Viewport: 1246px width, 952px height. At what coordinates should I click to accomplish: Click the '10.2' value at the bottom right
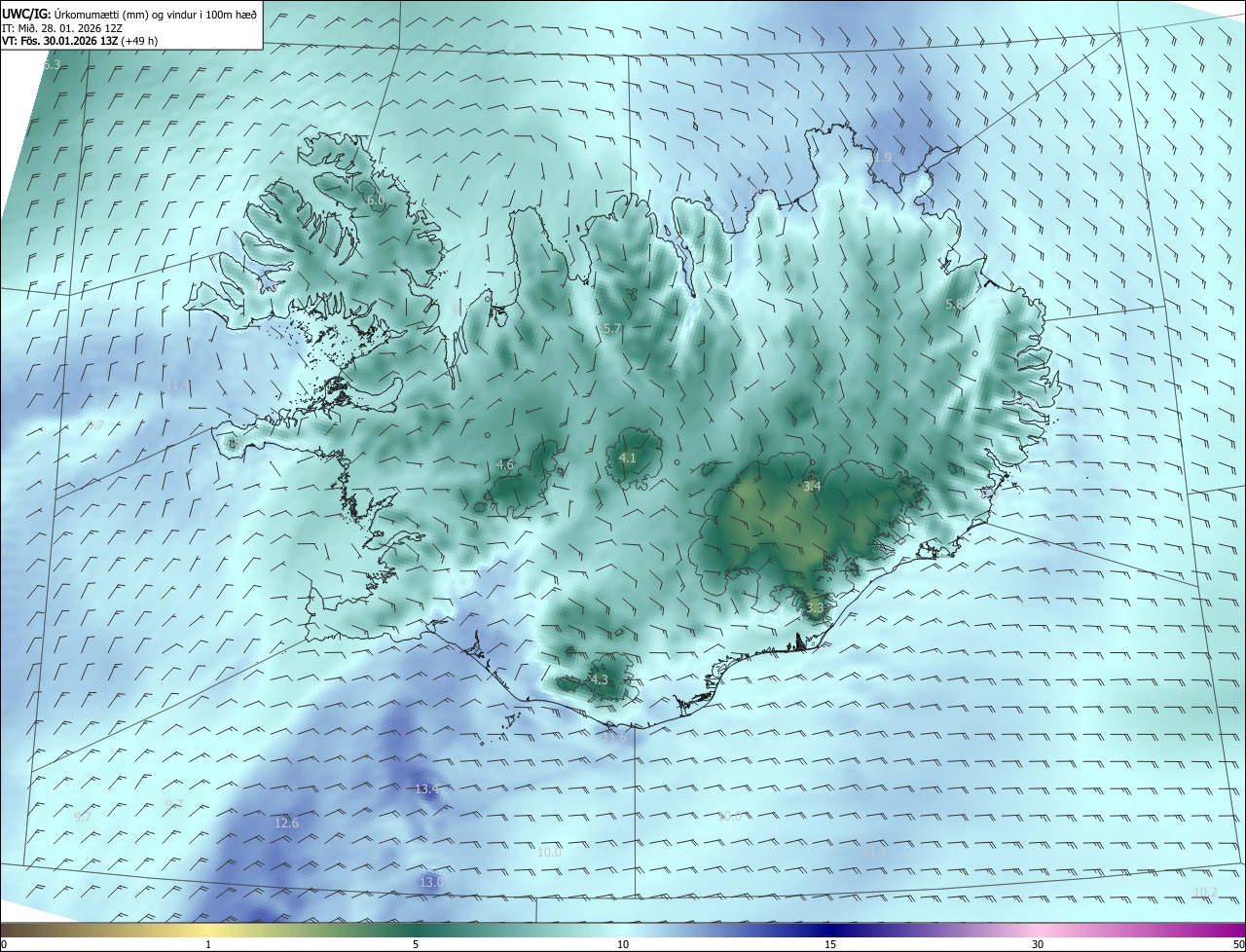(1205, 893)
